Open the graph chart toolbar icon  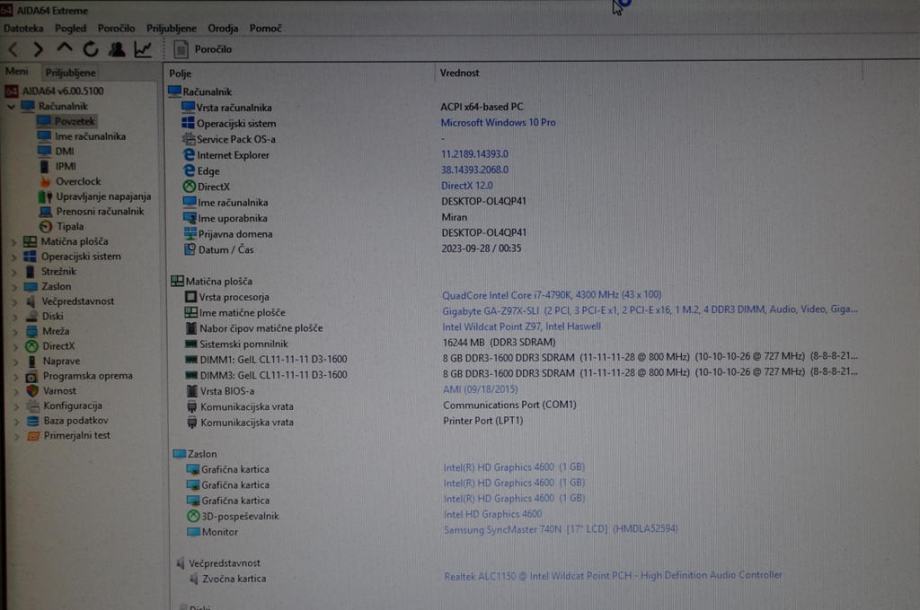click(x=143, y=49)
